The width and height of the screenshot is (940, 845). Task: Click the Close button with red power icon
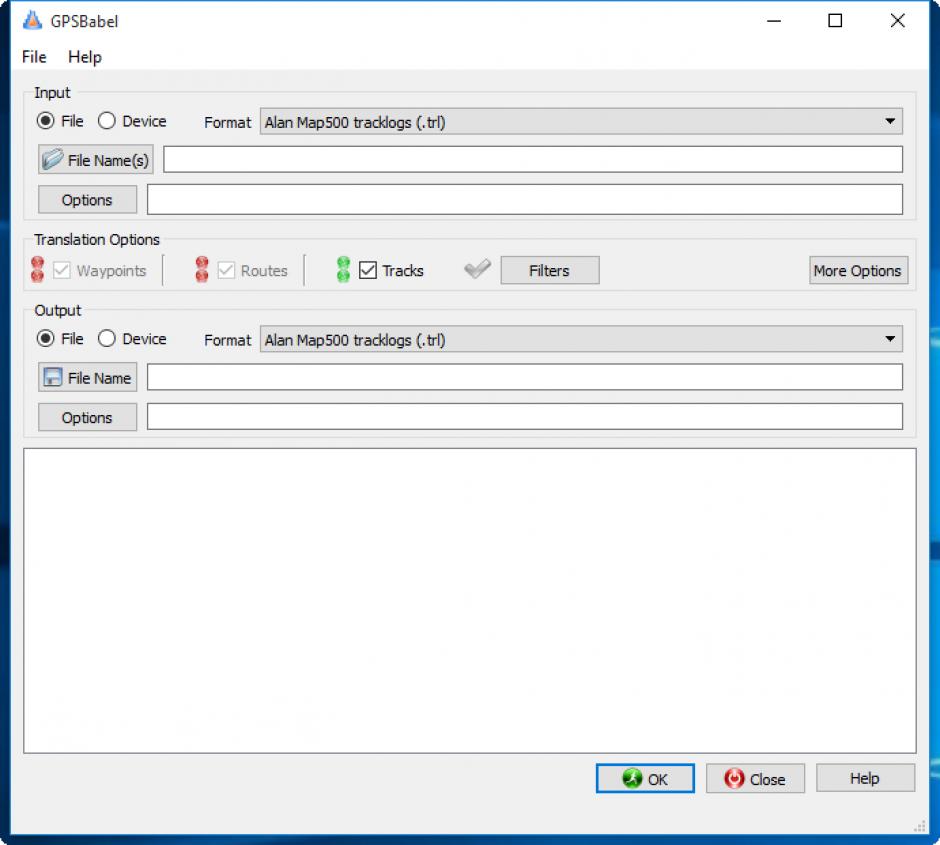coord(755,778)
